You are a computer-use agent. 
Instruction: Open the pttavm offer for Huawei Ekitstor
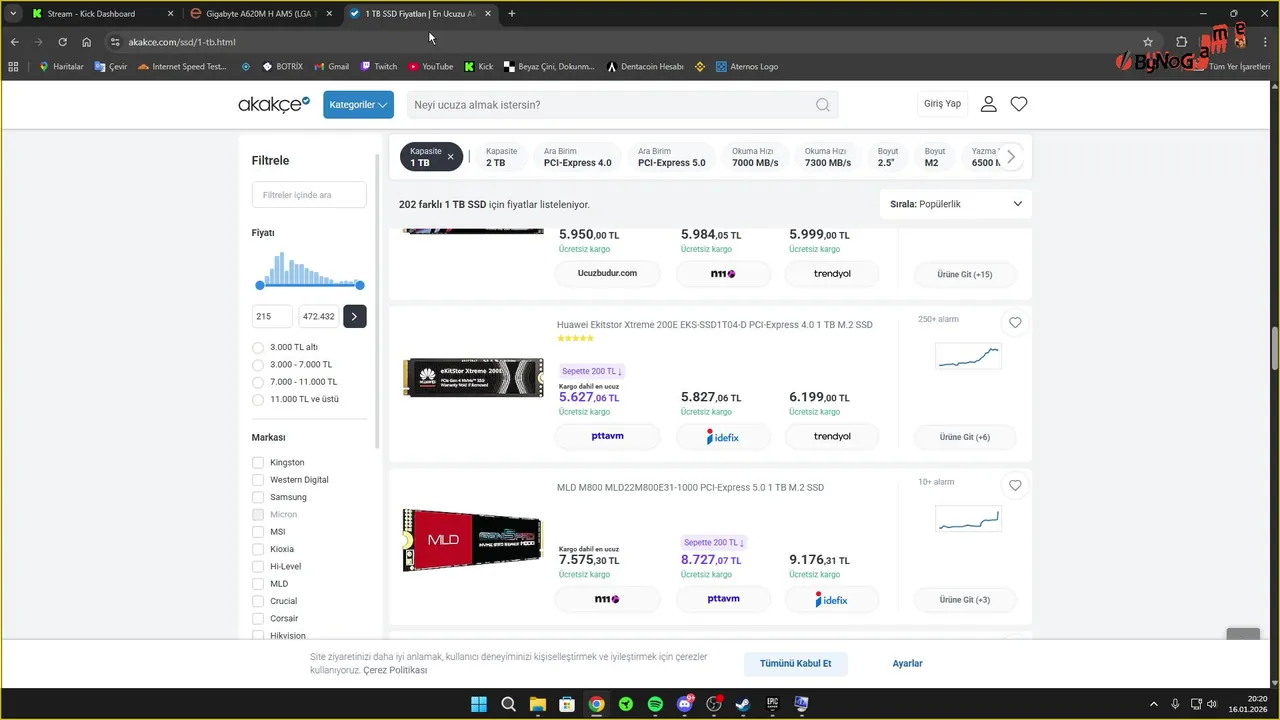click(x=608, y=437)
